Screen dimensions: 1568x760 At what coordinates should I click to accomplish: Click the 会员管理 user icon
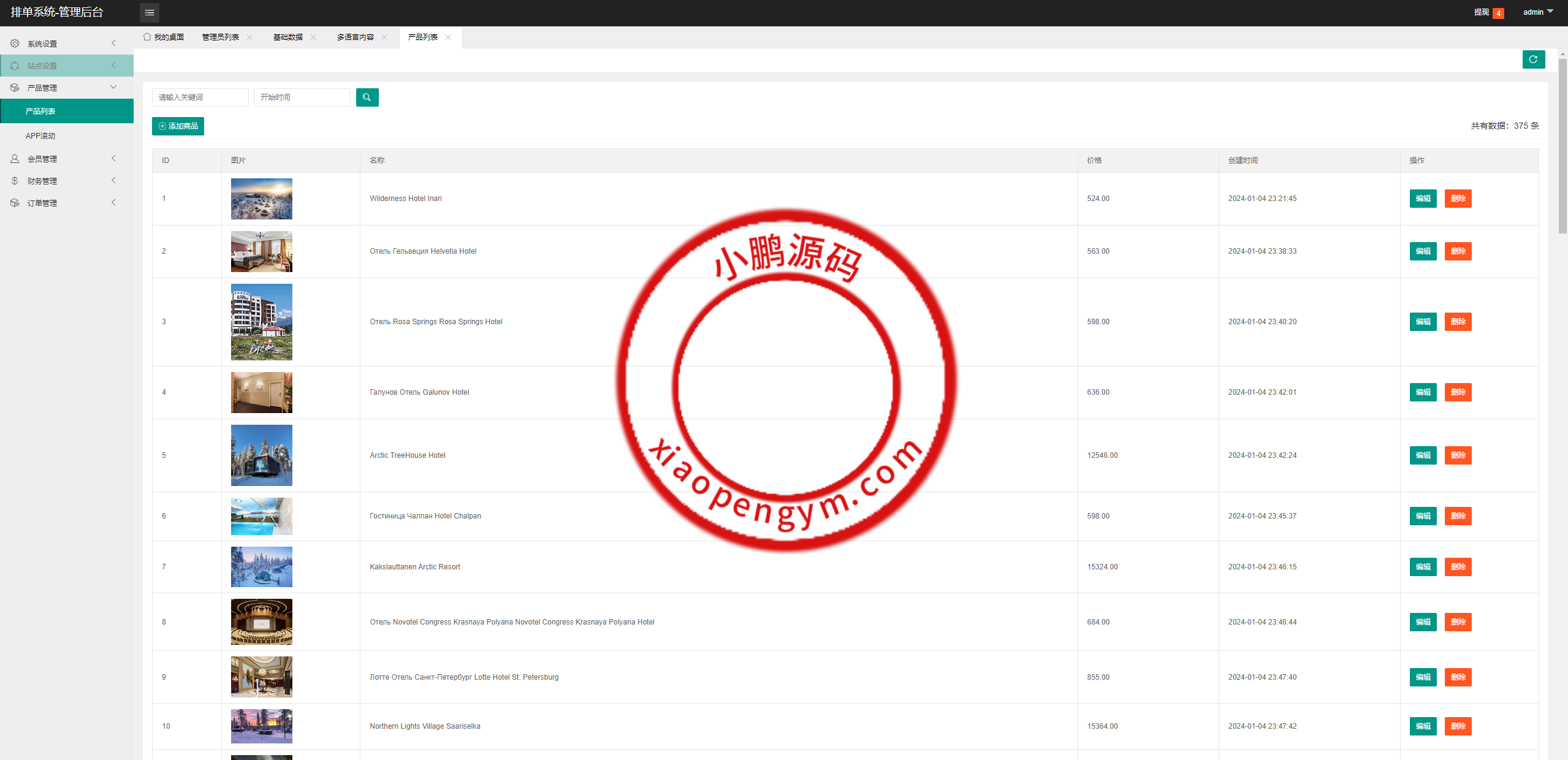pos(15,159)
